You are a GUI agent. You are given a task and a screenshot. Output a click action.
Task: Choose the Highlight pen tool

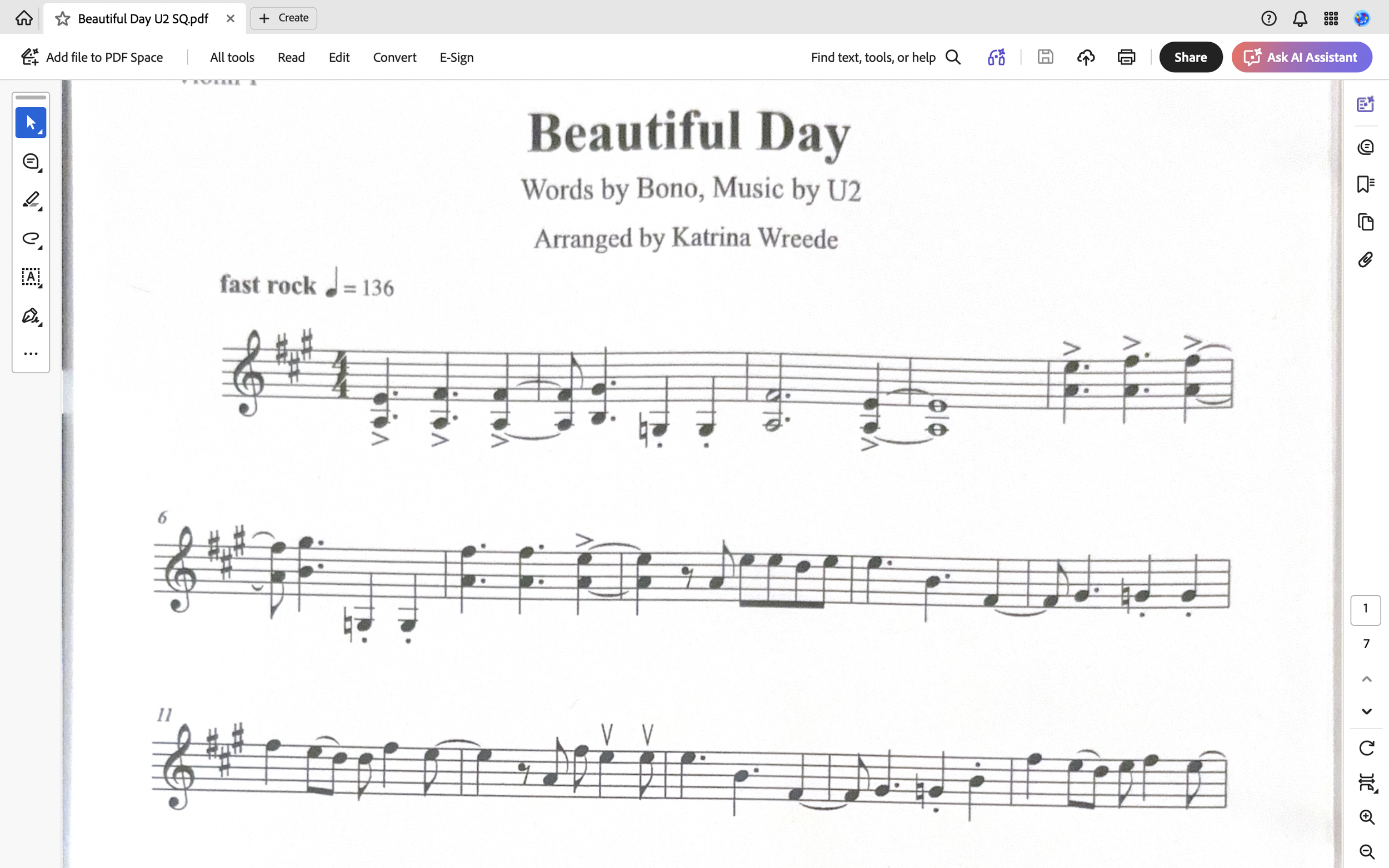pos(31,200)
